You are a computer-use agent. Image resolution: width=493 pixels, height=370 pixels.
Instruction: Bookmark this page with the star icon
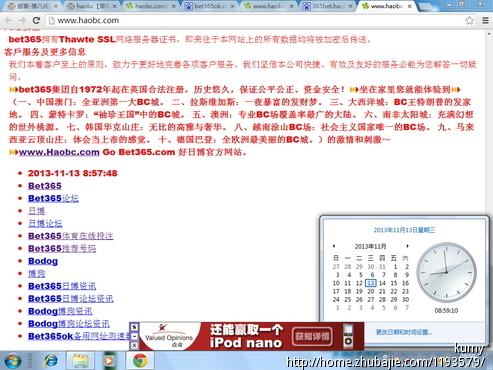469,21
